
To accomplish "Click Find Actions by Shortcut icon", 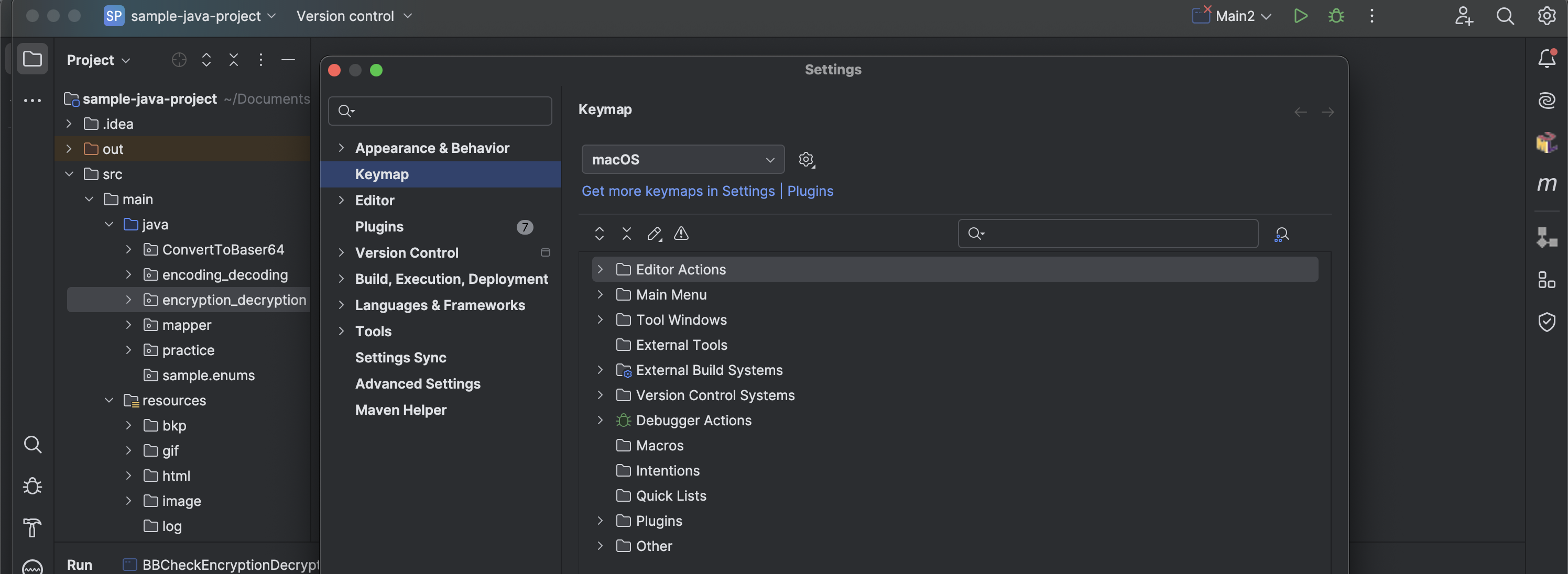I will [x=1281, y=234].
